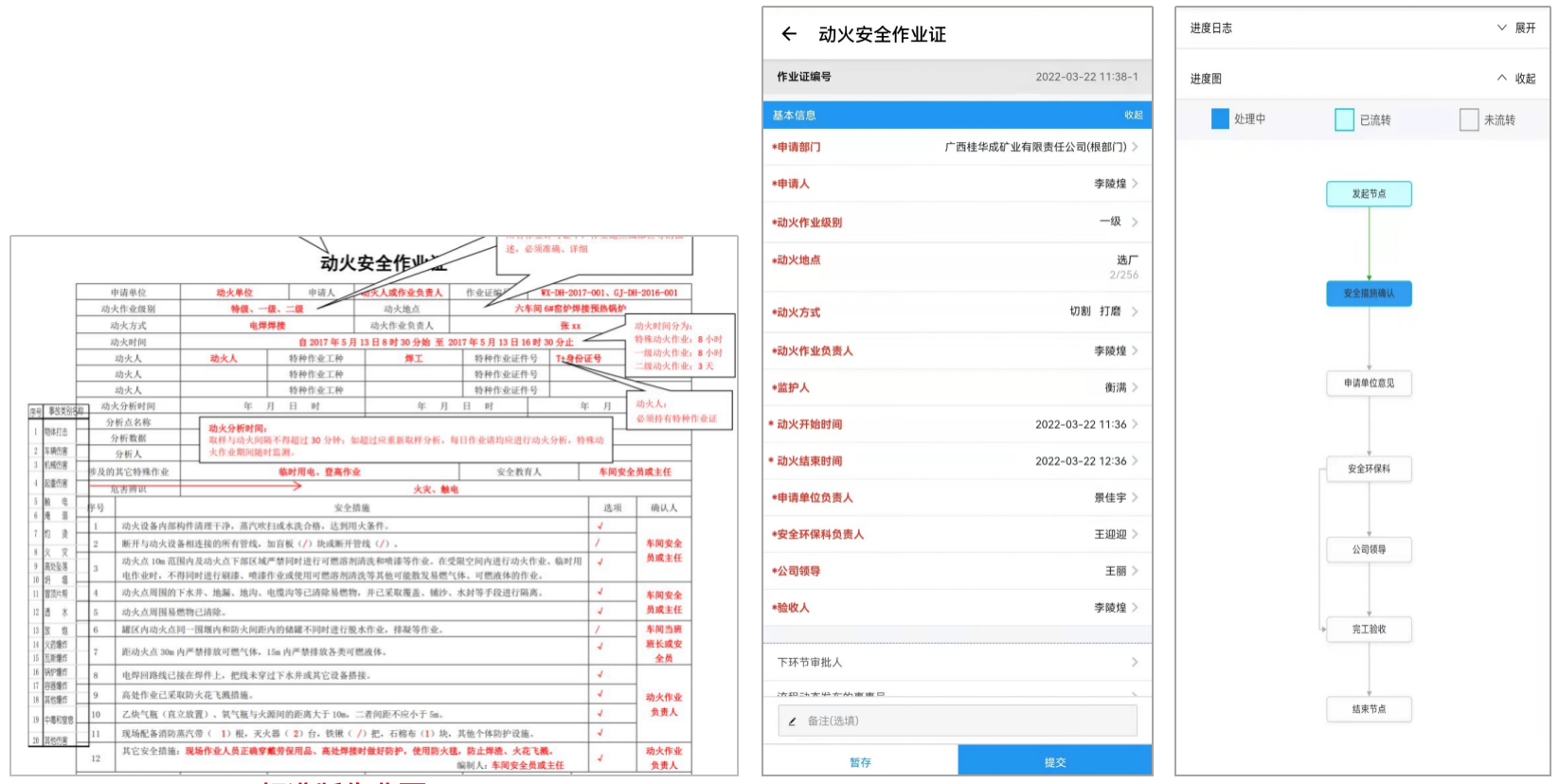The width and height of the screenshot is (1559, 784).
Task: Click the 切割 打磨 value text
Action: 1095,312
